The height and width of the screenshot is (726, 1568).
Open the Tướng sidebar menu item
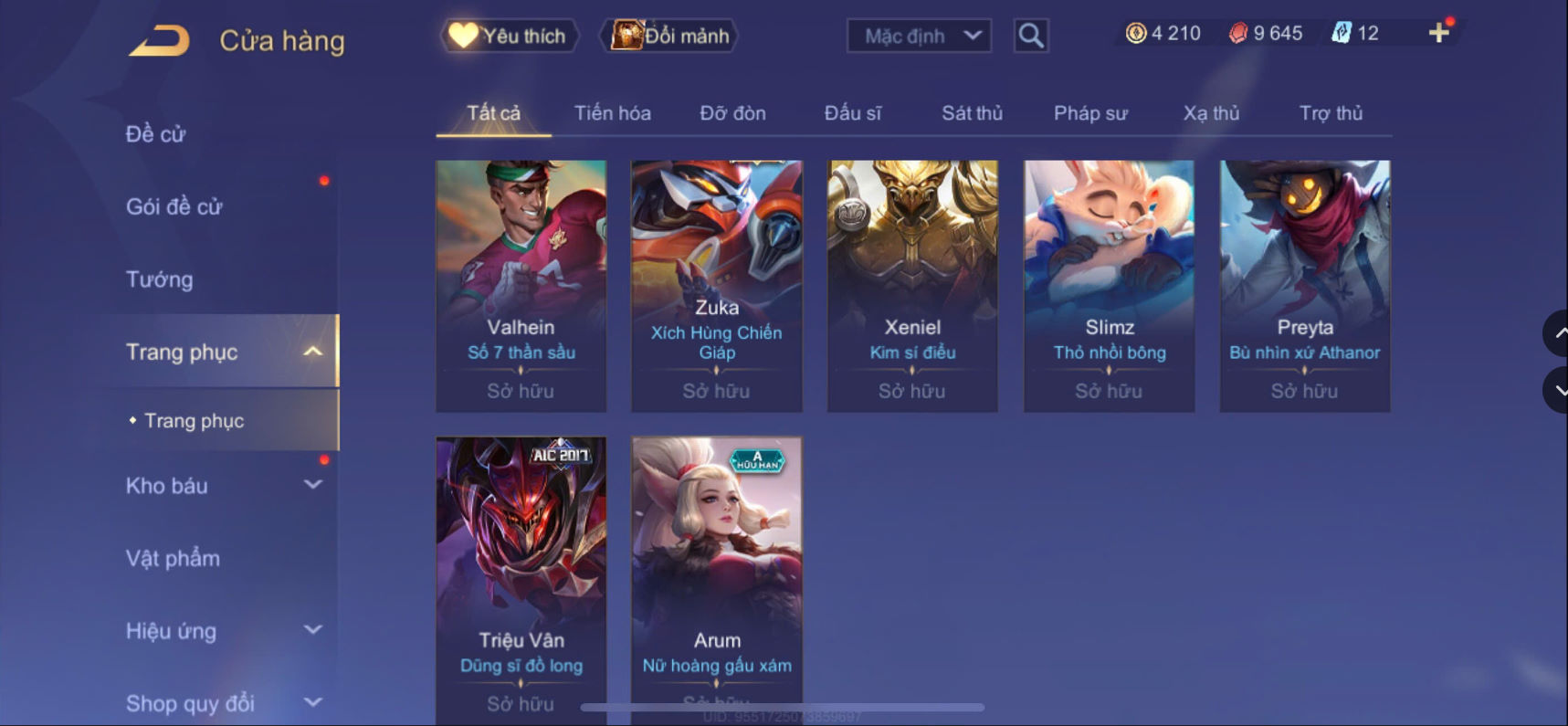(x=159, y=279)
